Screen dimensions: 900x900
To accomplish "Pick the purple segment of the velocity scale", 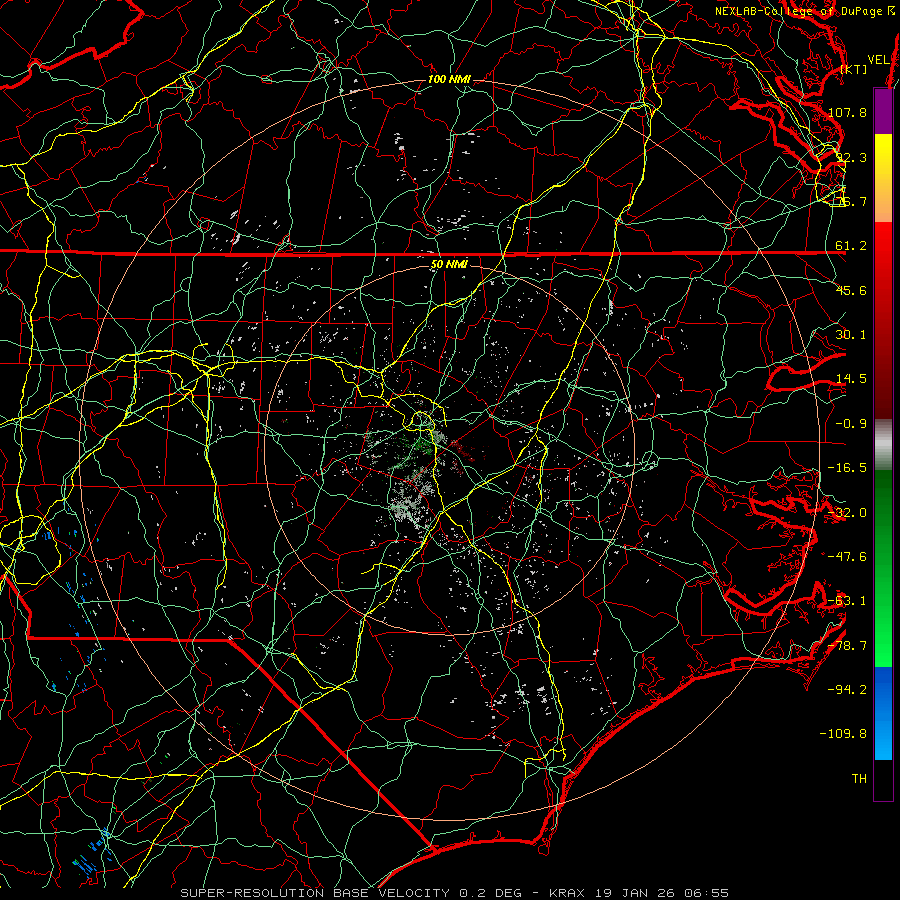I will click(883, 111).
